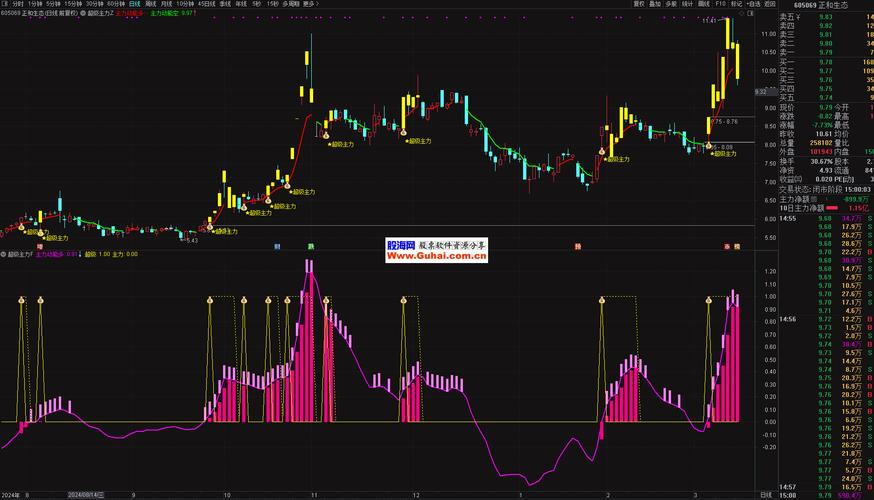Open the F10 company info

pyautogui.click(x=721, y=4)
